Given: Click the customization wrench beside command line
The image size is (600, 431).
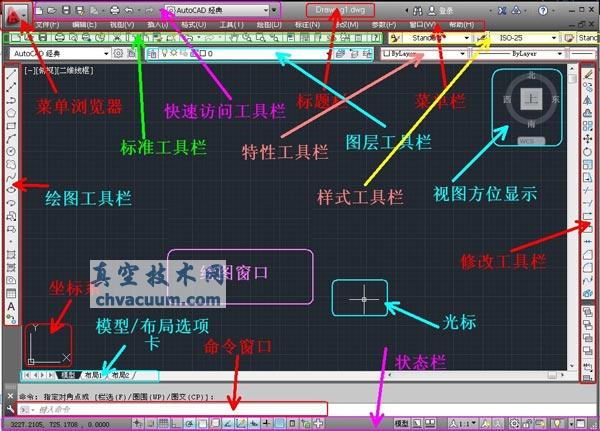Looking at the screenshot, I should coord(11,410).
